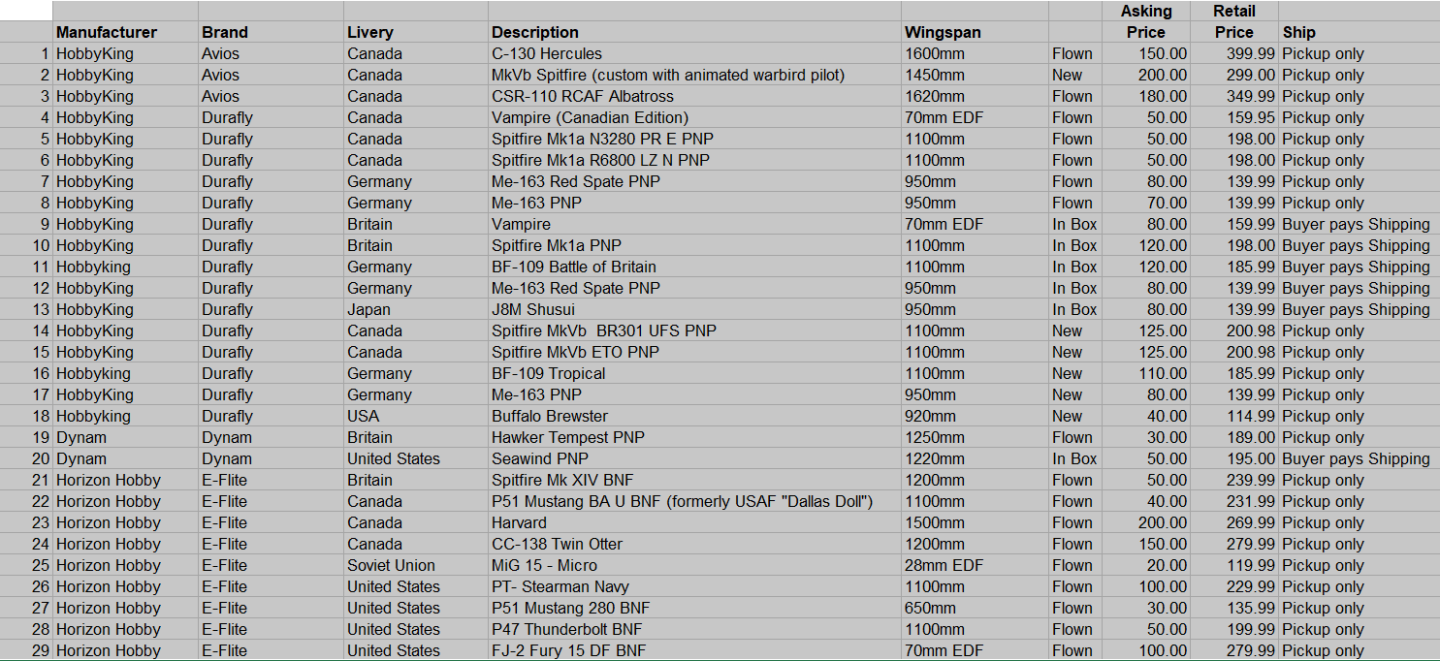The width and height of the screenshot is (1440, 661).
Task: Select the Livery header cell
Action: pyautogui.click(x=416, y=32)
